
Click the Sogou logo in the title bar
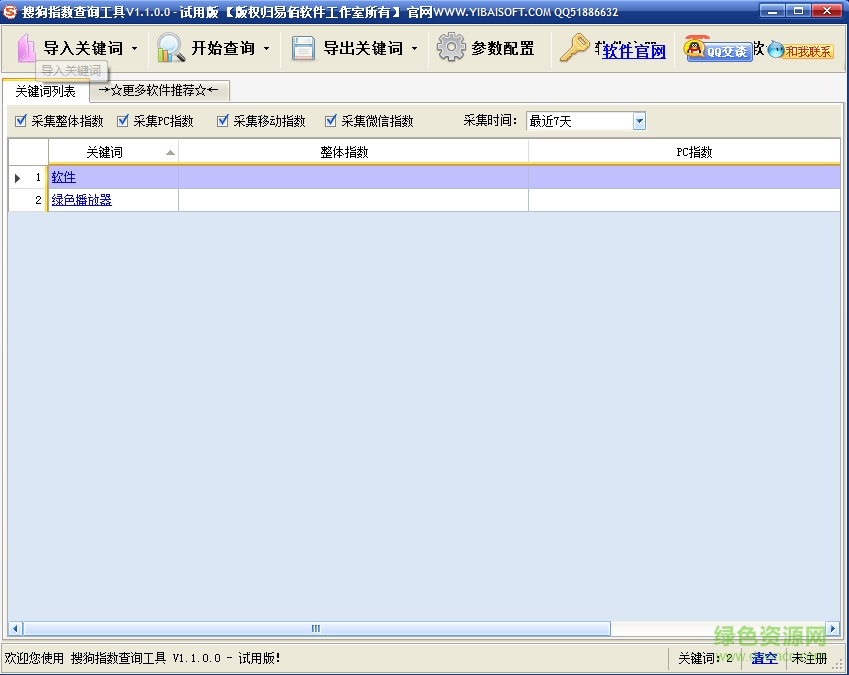coord(12,10)
